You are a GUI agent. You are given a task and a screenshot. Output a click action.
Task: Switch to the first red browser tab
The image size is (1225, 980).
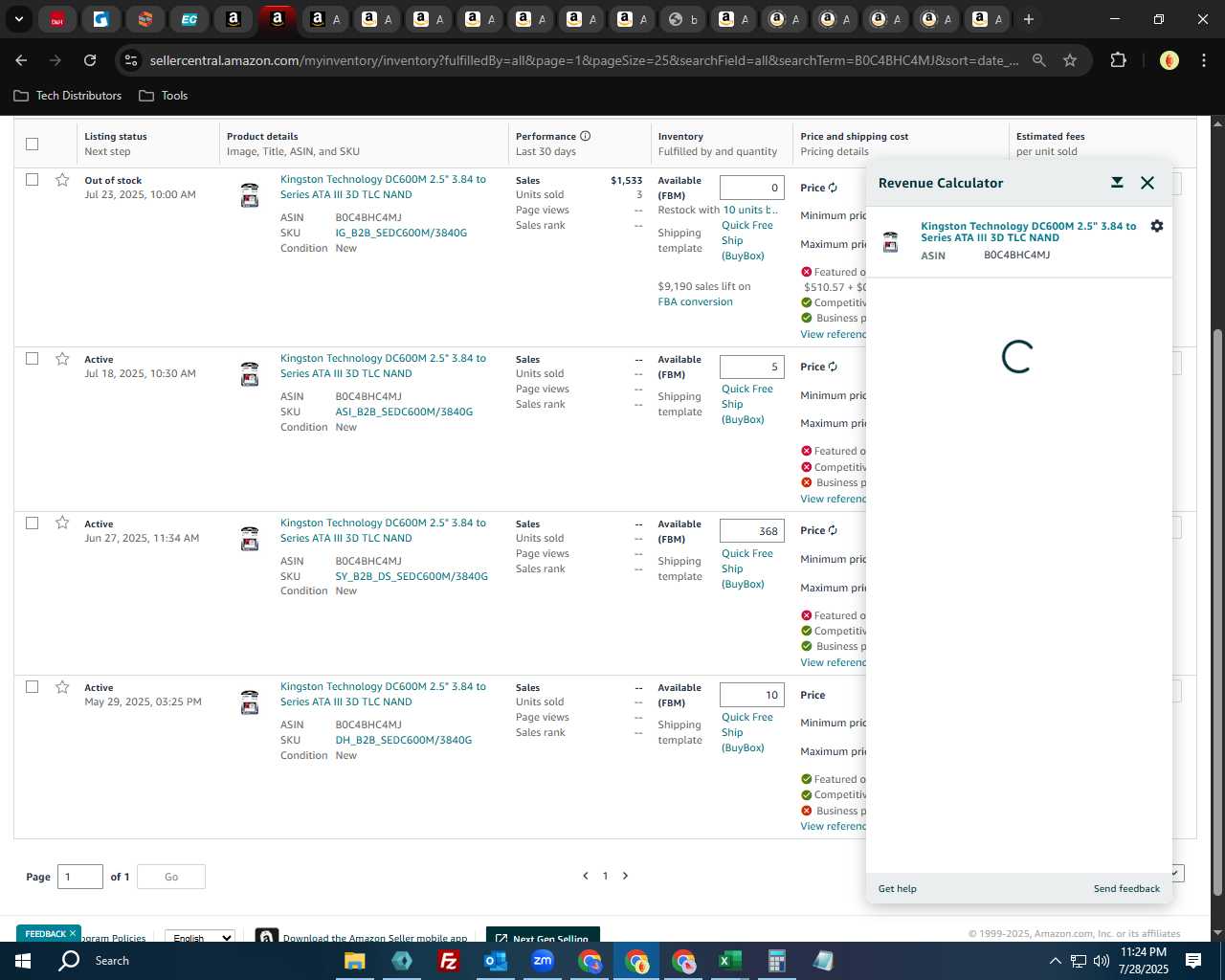pos(56,19)
